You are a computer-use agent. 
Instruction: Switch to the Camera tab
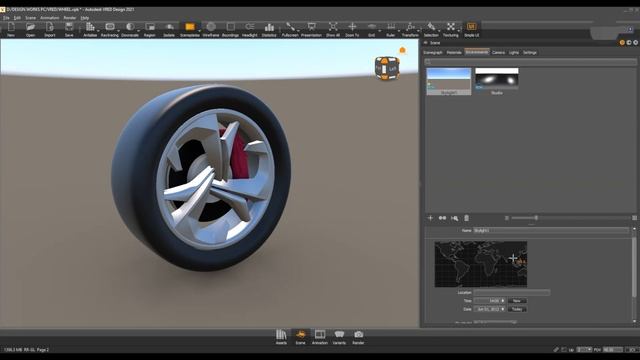(498, 53)
